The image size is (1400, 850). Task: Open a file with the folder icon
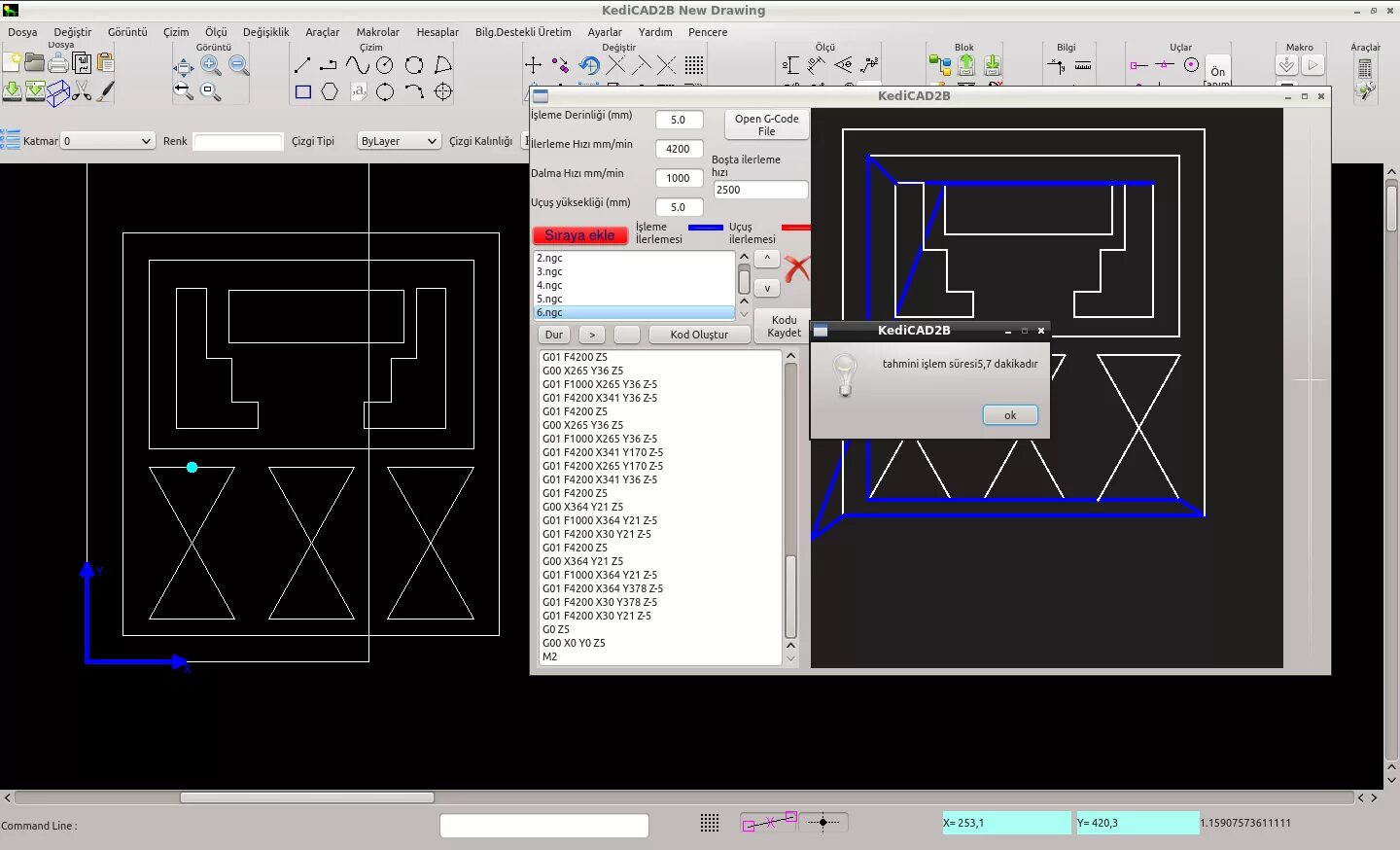tap(35, 63)
